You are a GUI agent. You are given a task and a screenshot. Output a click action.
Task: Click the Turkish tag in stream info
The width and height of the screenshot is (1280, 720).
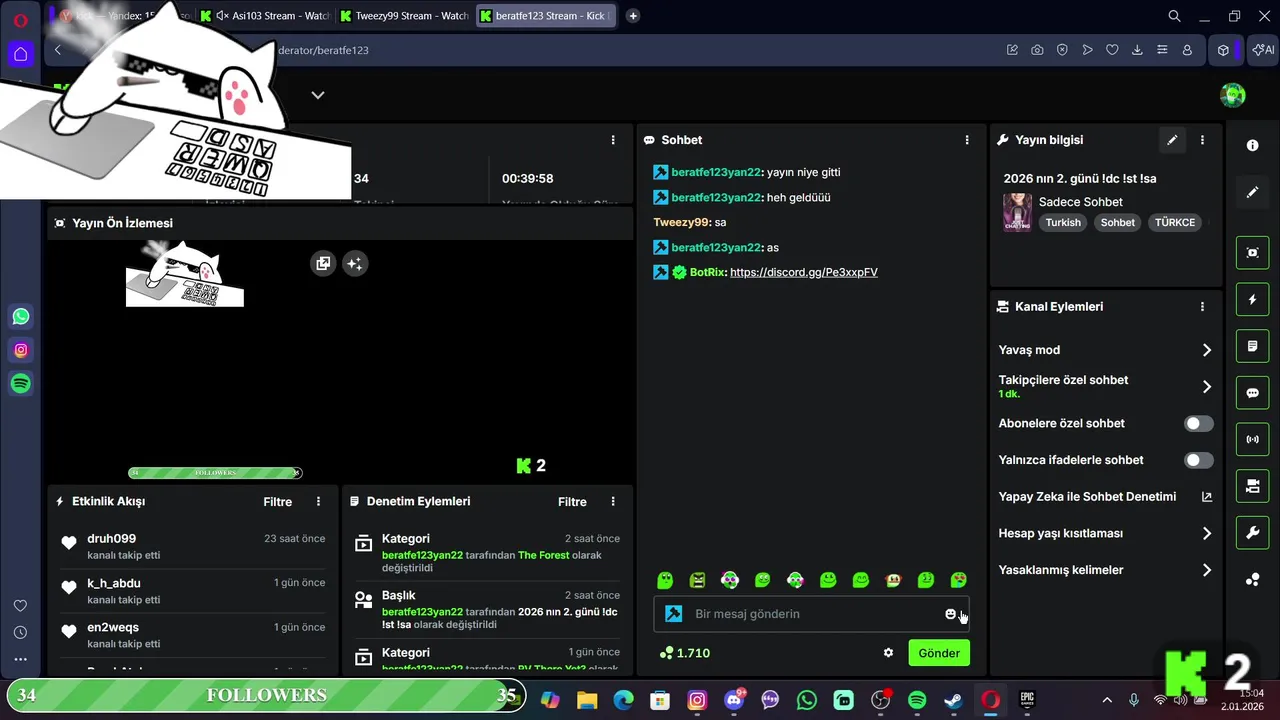(1063, 223)
